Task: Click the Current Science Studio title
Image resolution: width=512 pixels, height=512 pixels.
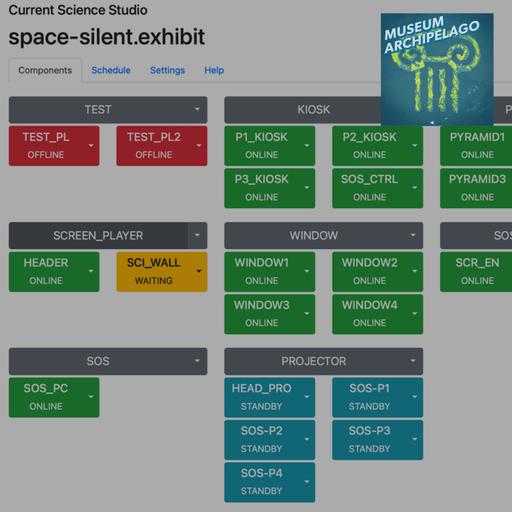Action: (x=78, y=10)
